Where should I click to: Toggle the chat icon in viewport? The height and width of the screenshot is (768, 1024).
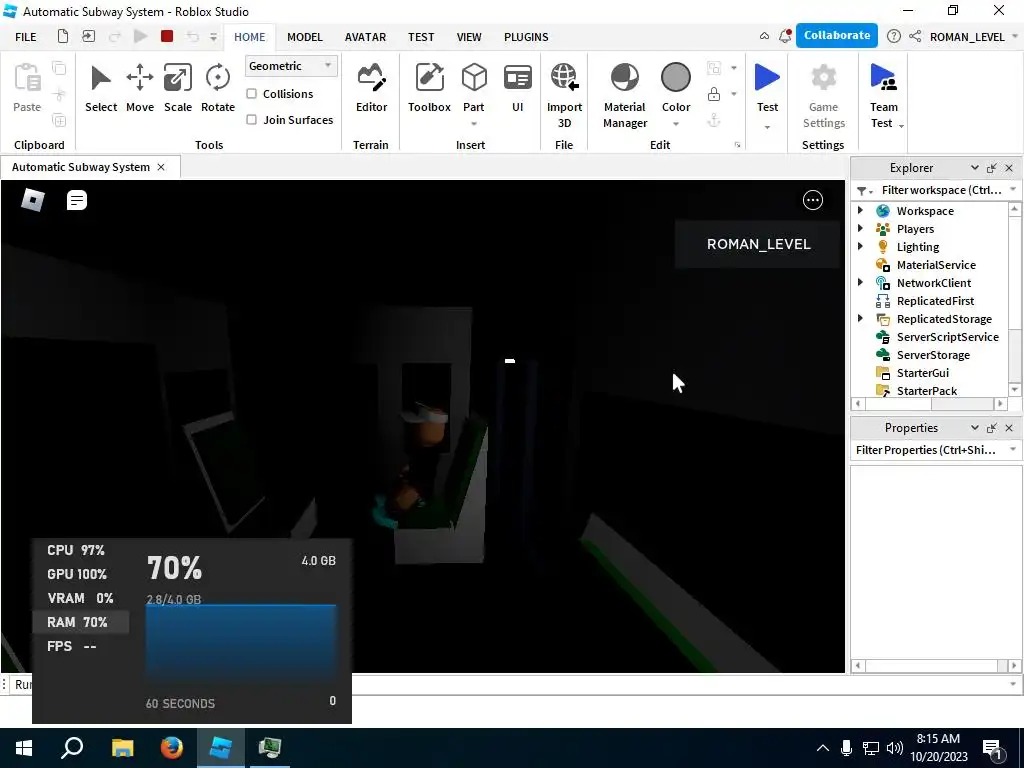click(x=76, y=200)
